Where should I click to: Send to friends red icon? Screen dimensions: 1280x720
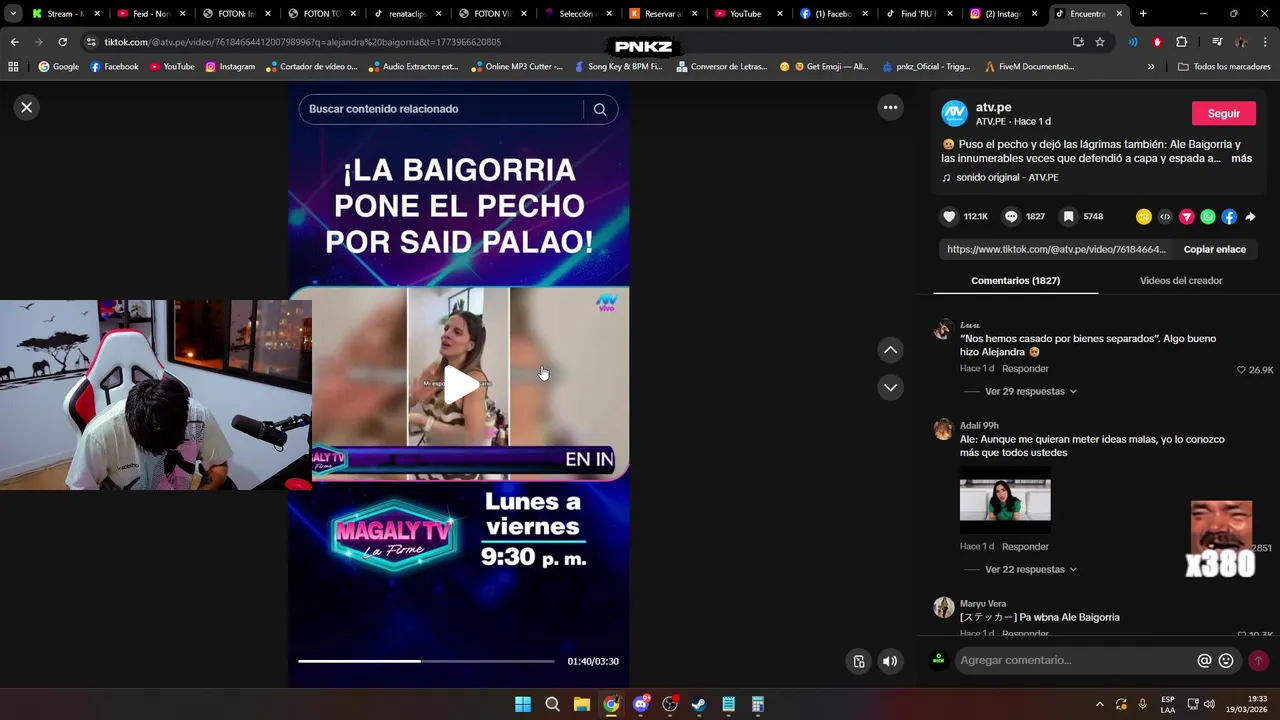click(x=1187, y=216)
